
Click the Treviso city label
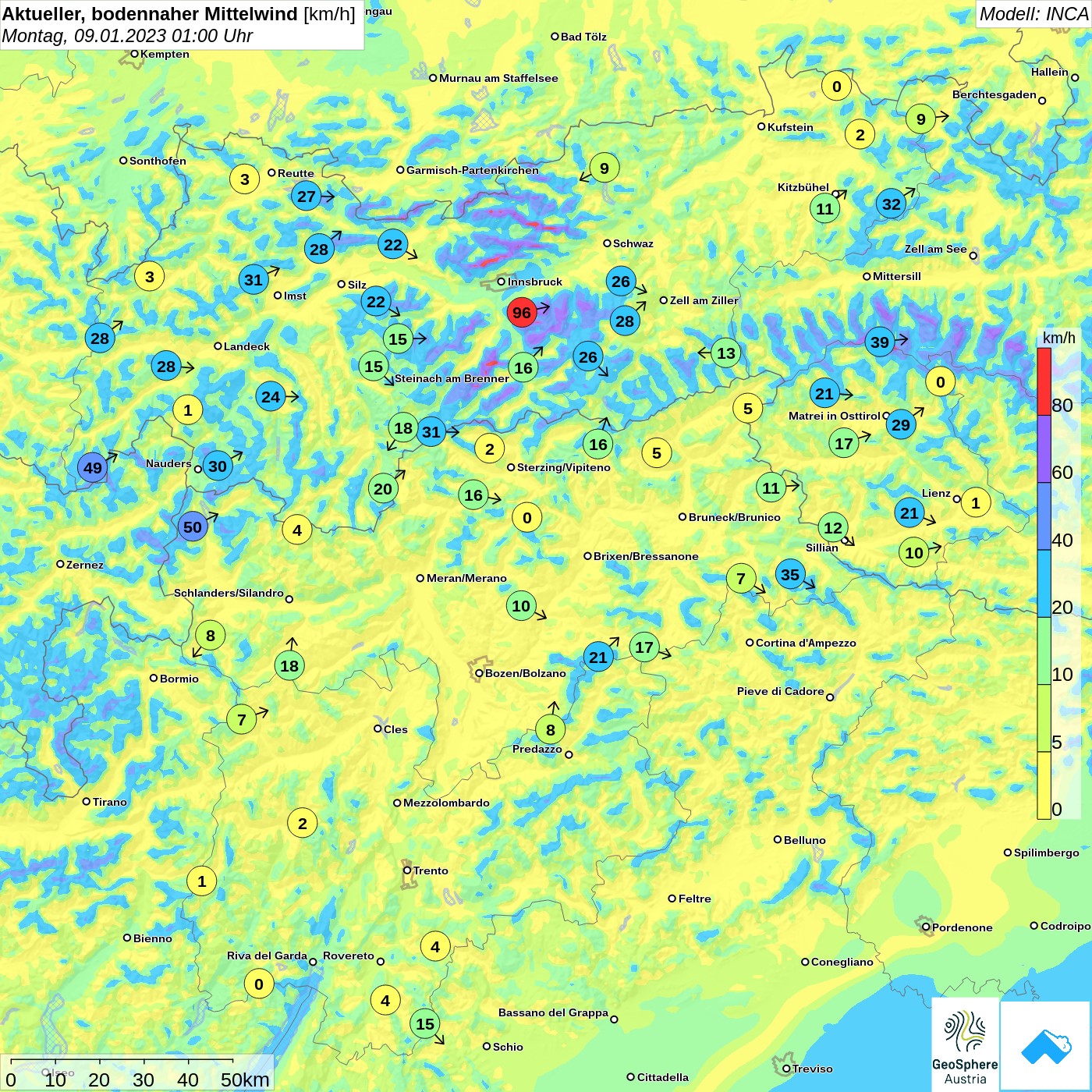tap(813, 1069)
